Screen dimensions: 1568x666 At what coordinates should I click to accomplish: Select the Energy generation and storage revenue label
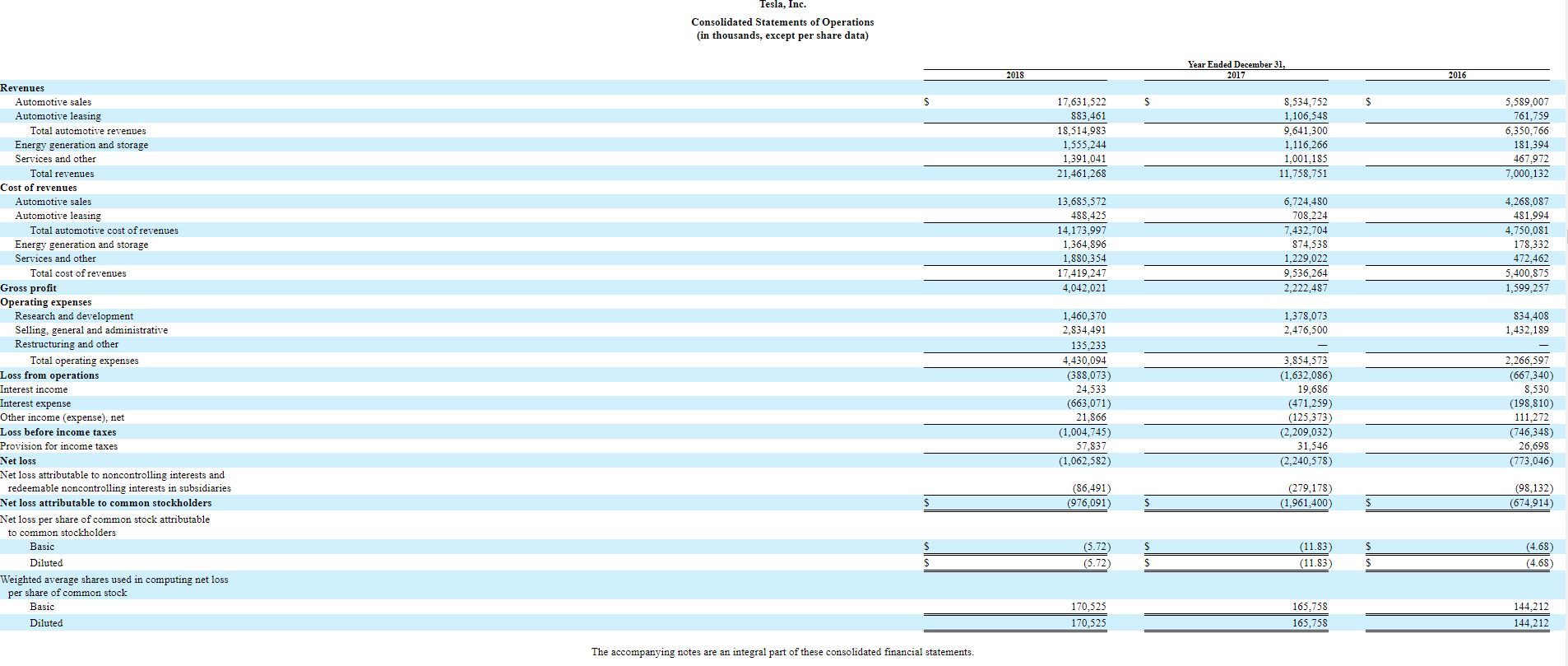(81, 145)
